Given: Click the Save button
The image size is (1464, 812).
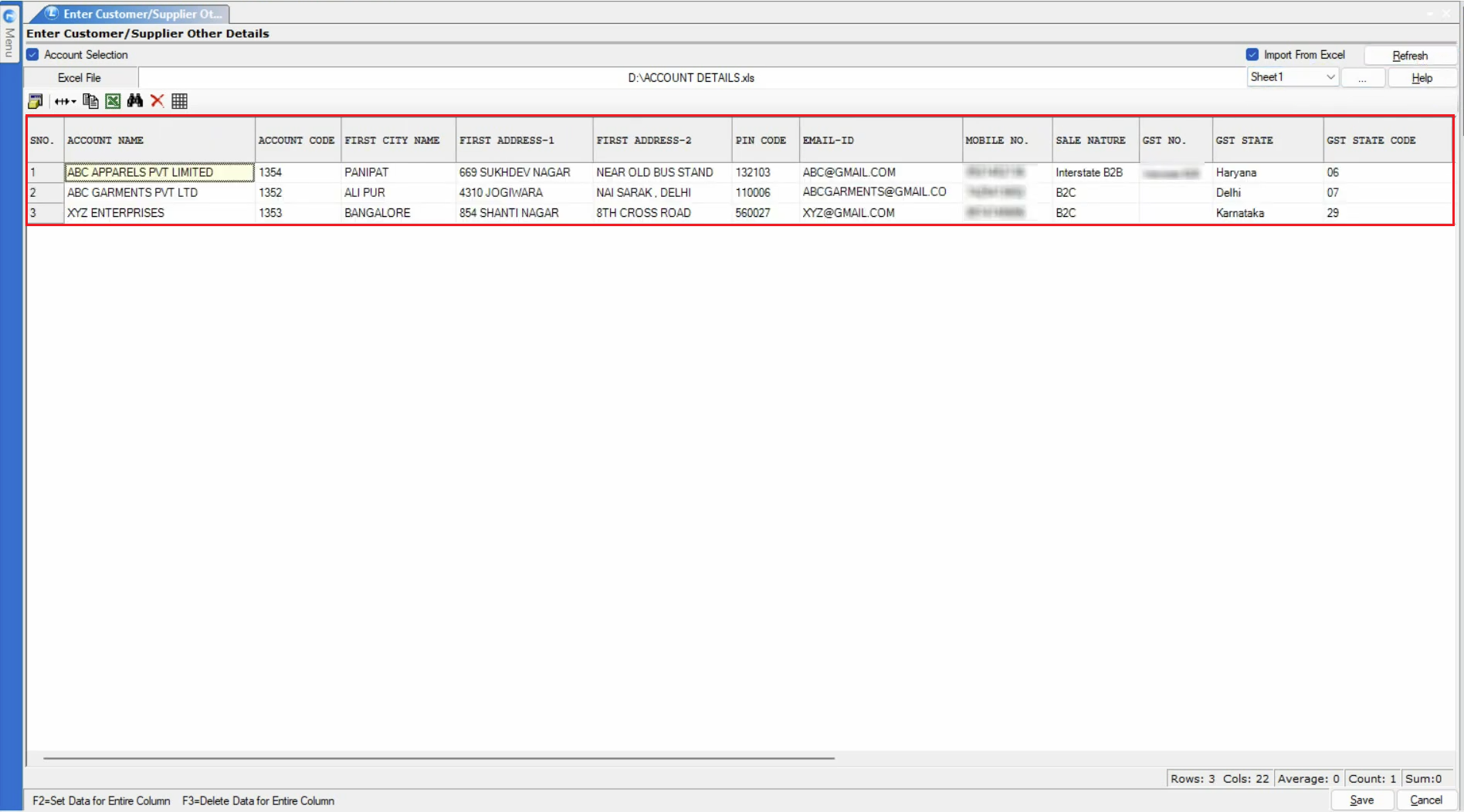Looking at the screenshot, I should click(1361, 800).
